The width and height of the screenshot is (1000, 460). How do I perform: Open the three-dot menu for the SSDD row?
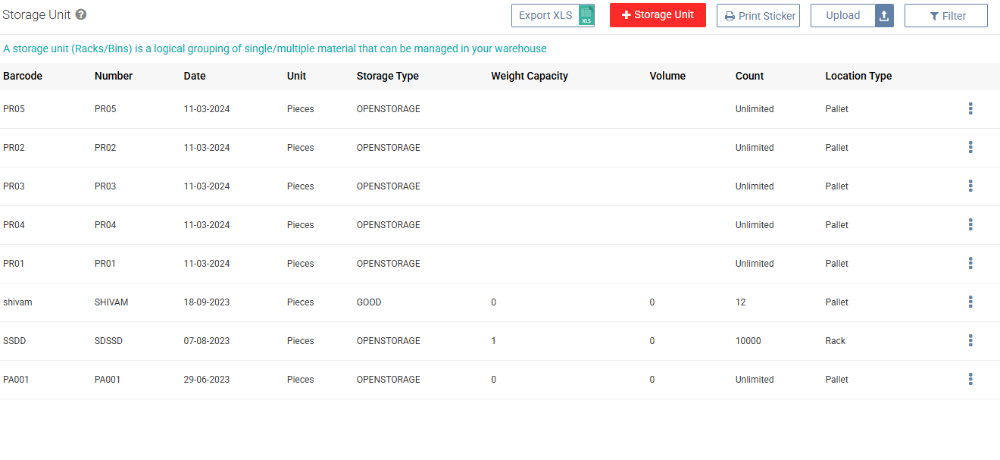click(x=970, y=341)
